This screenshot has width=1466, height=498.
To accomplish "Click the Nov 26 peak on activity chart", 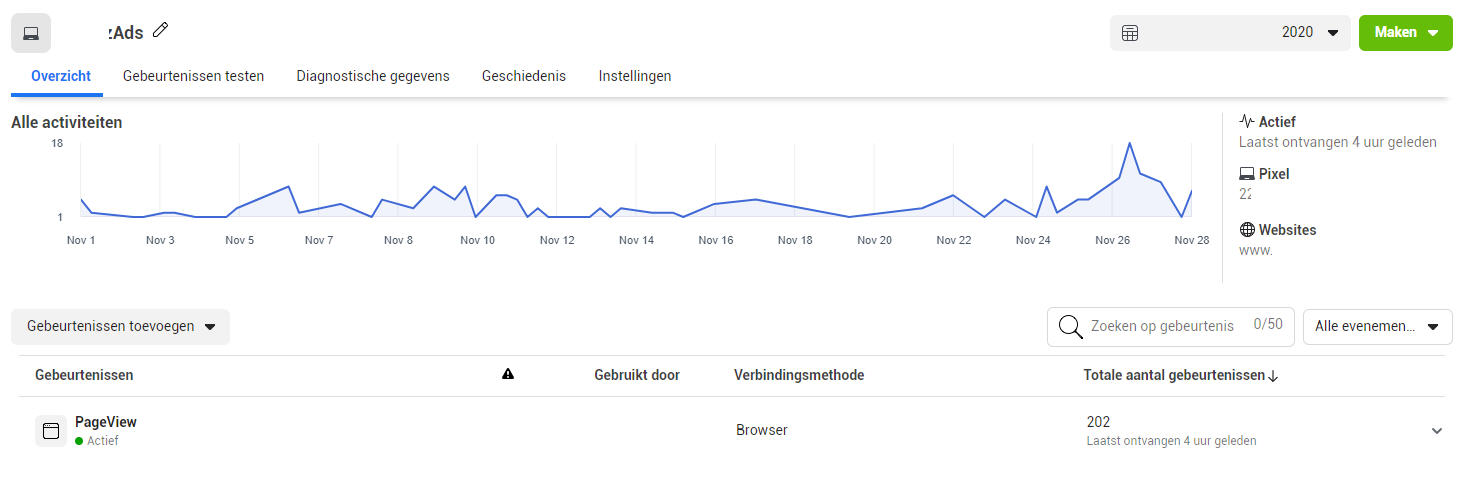I will (x=1129, y=143).
